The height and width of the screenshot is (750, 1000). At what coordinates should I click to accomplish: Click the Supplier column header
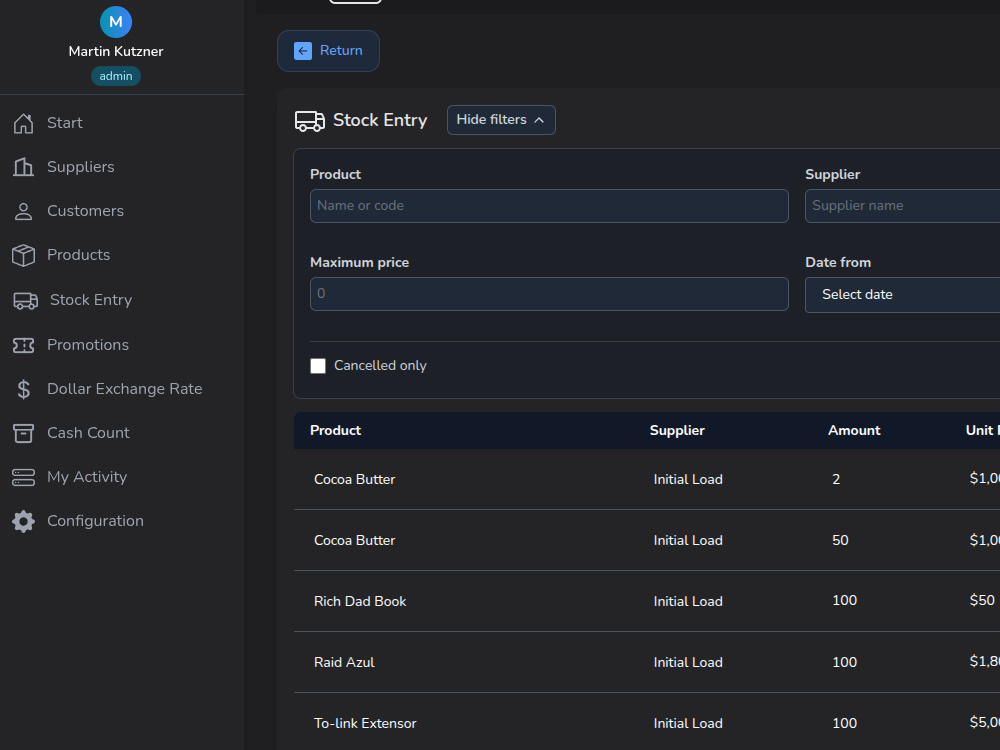click(x=677, y=430)
